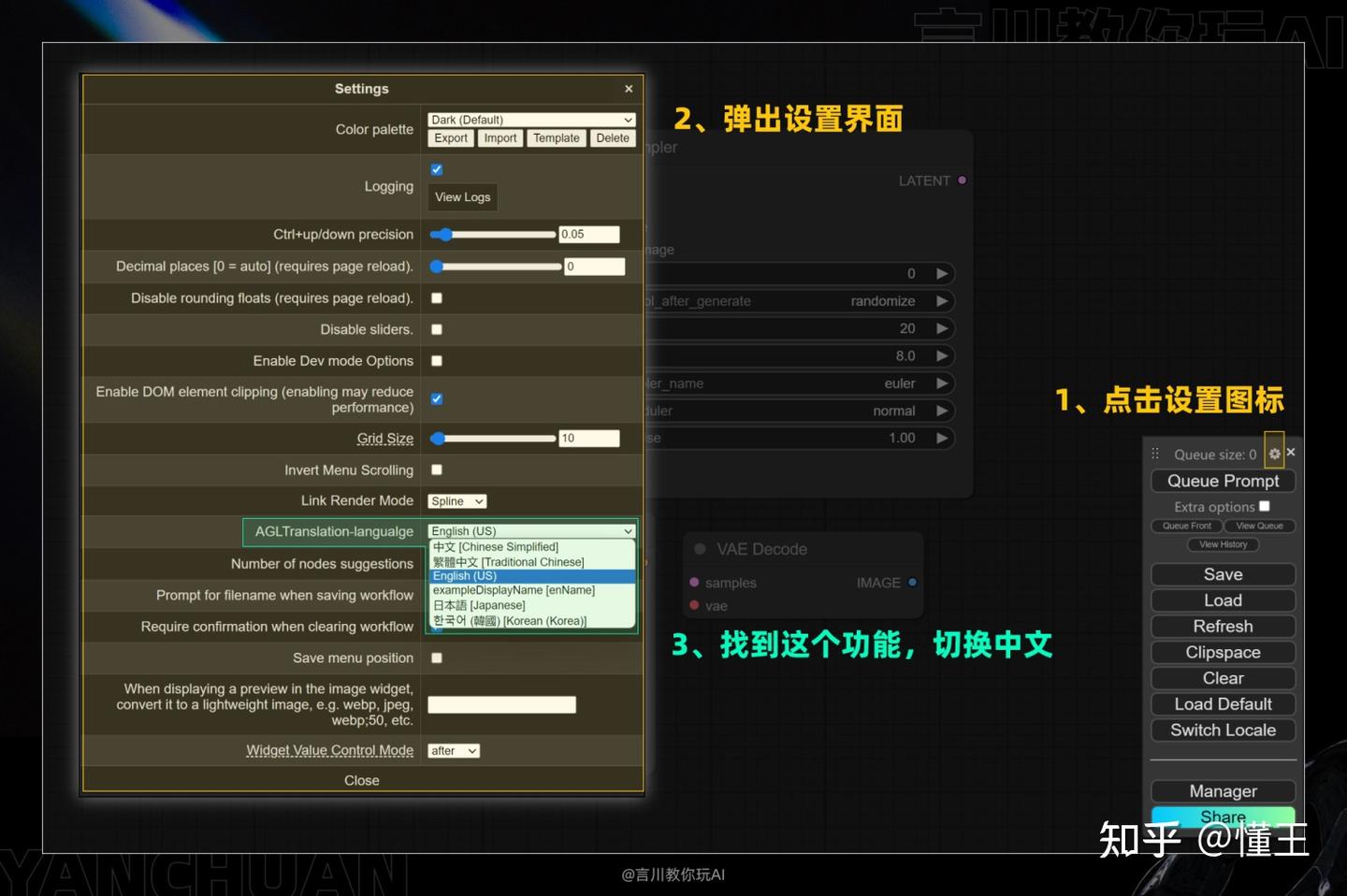The image size is (1347, 896).
Task: Click the Share button
Action: click(x=1223, y=817)
